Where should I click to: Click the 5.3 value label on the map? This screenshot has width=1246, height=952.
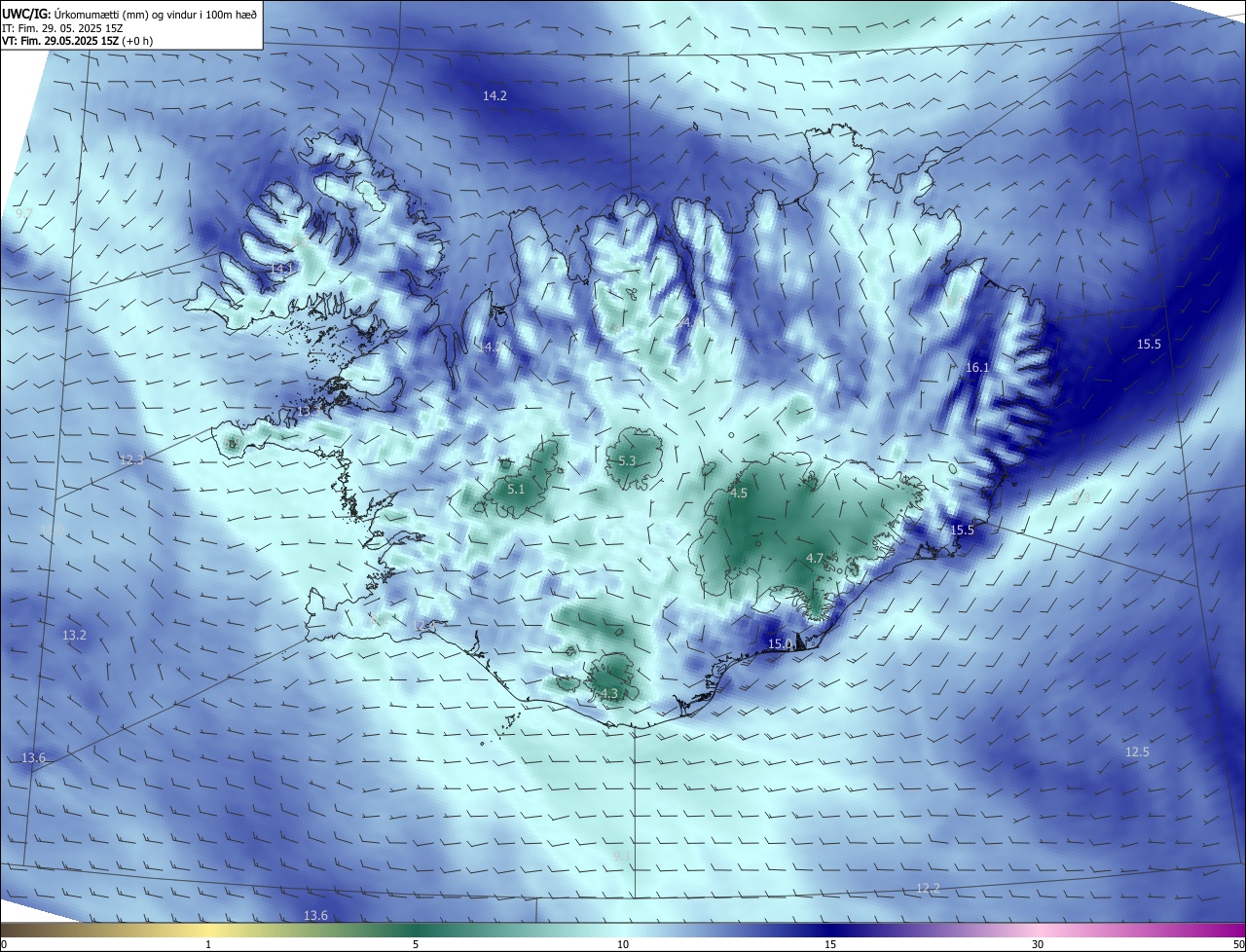[x=627, y=461]
